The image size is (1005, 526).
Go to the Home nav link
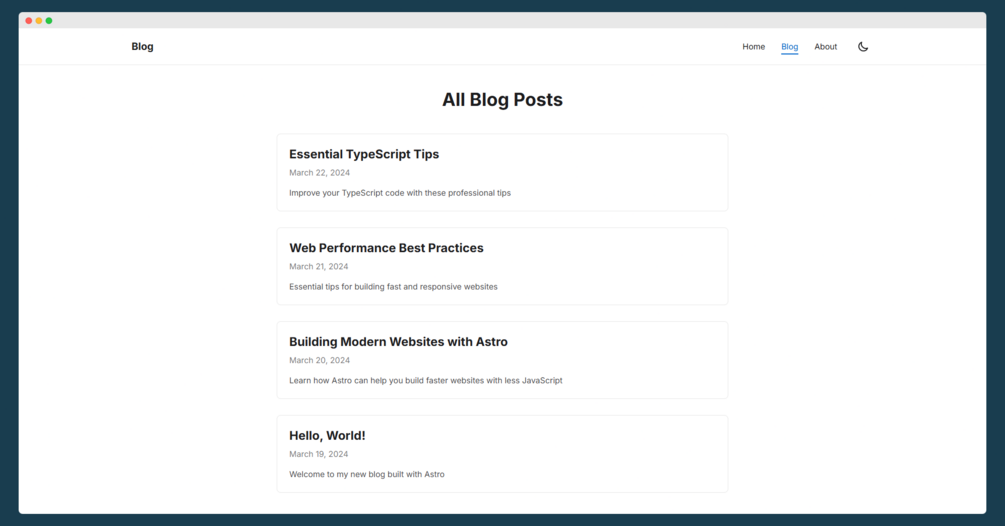point(753,47)
